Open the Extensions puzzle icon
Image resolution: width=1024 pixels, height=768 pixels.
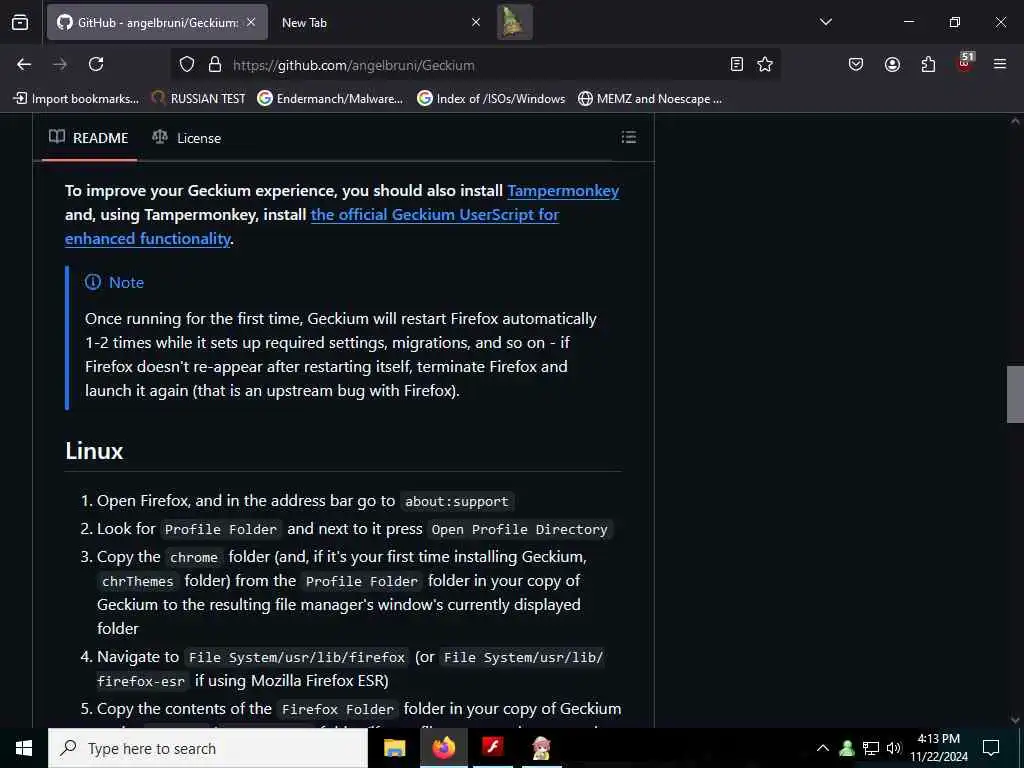click(928, 64)
